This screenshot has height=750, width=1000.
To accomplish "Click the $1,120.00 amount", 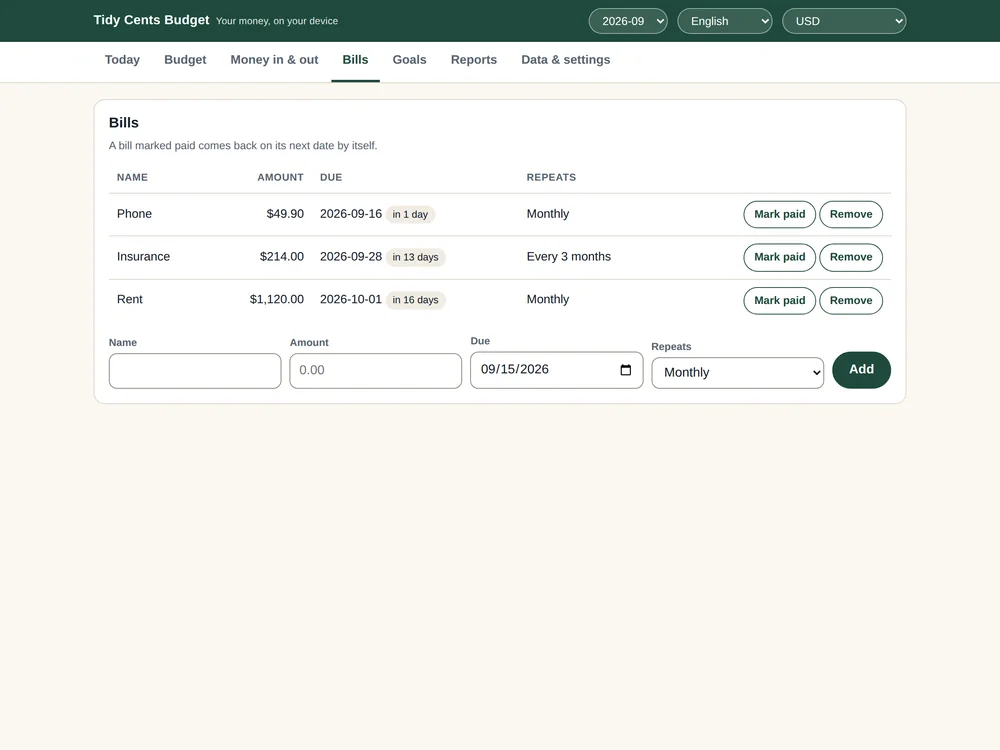I will (277, 299).
